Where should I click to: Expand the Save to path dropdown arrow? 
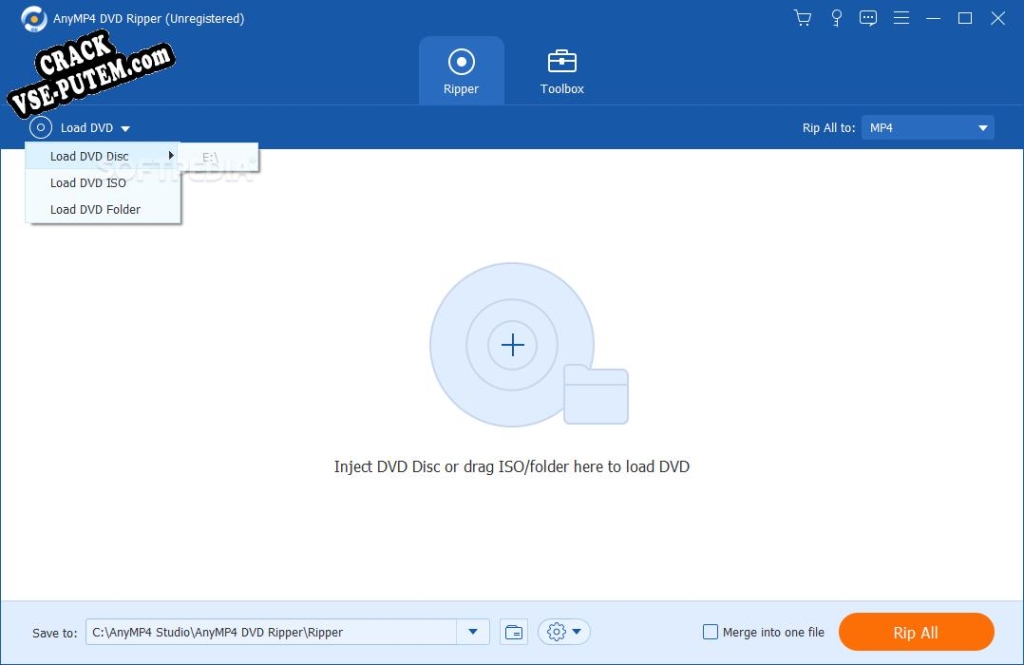pos(473,632)
